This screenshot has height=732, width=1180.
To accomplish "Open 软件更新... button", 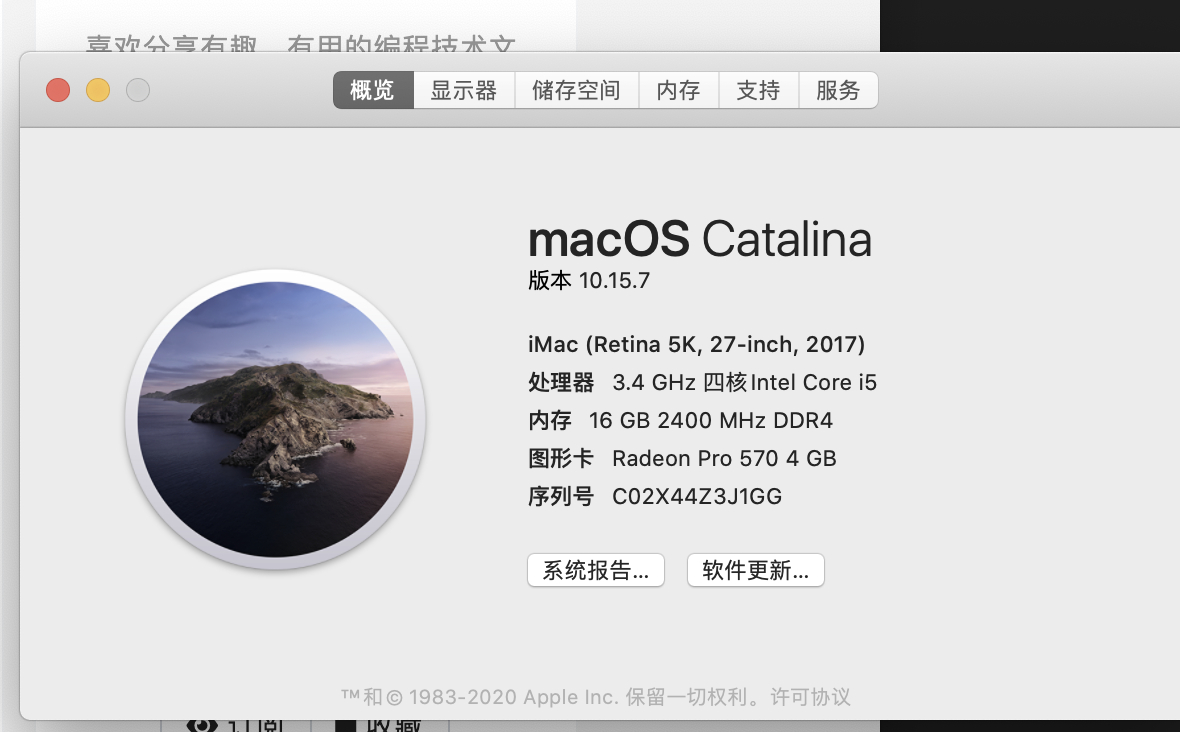I will tap(756, 570).
